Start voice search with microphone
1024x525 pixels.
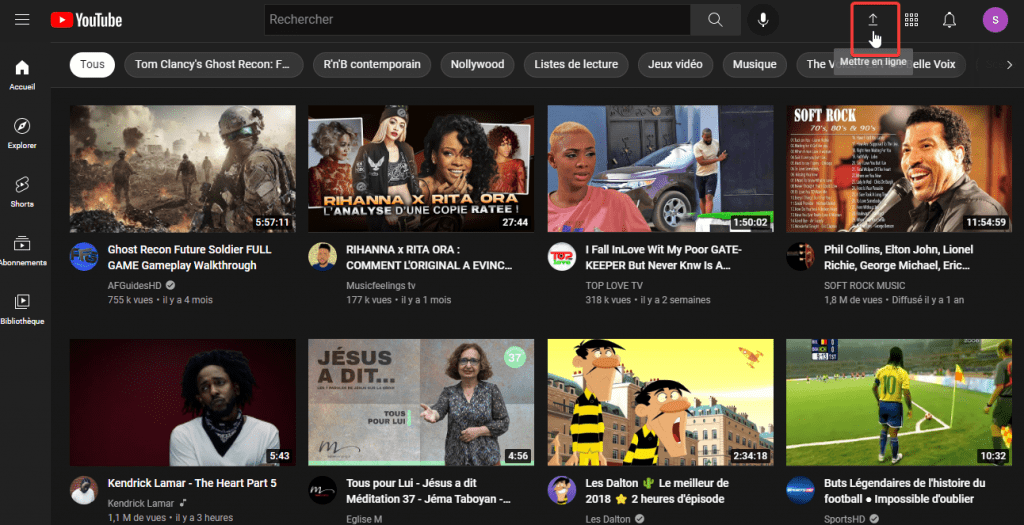pos(763,20)
